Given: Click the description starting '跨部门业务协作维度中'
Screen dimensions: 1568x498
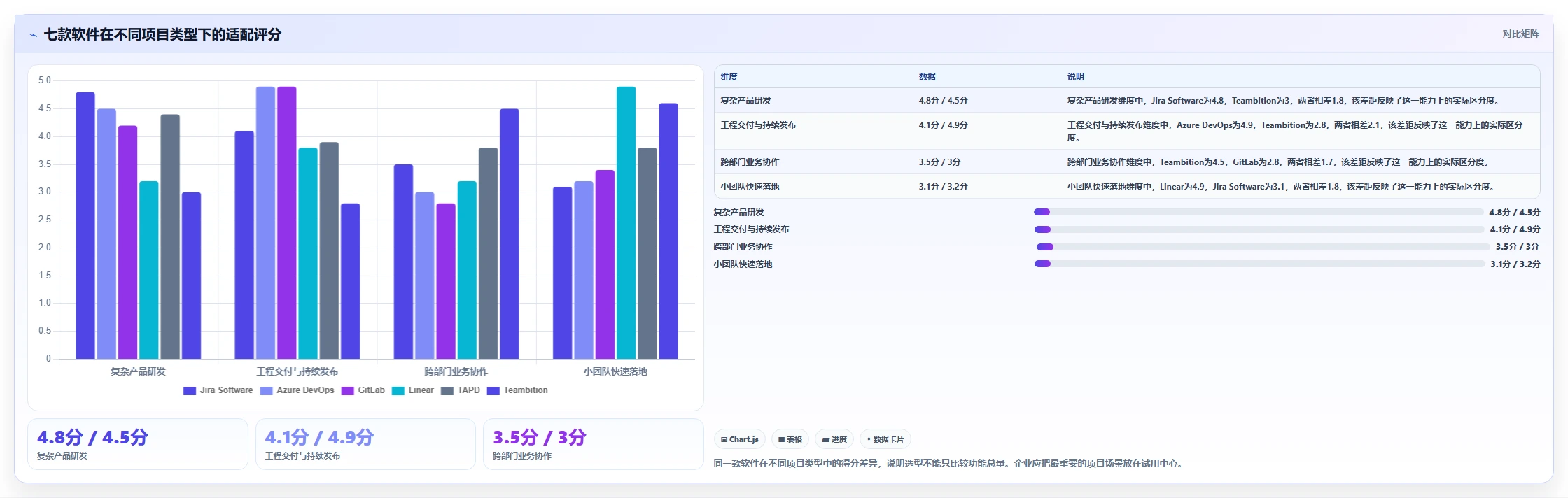Looking at the screenshot, I should point(1279,162).
